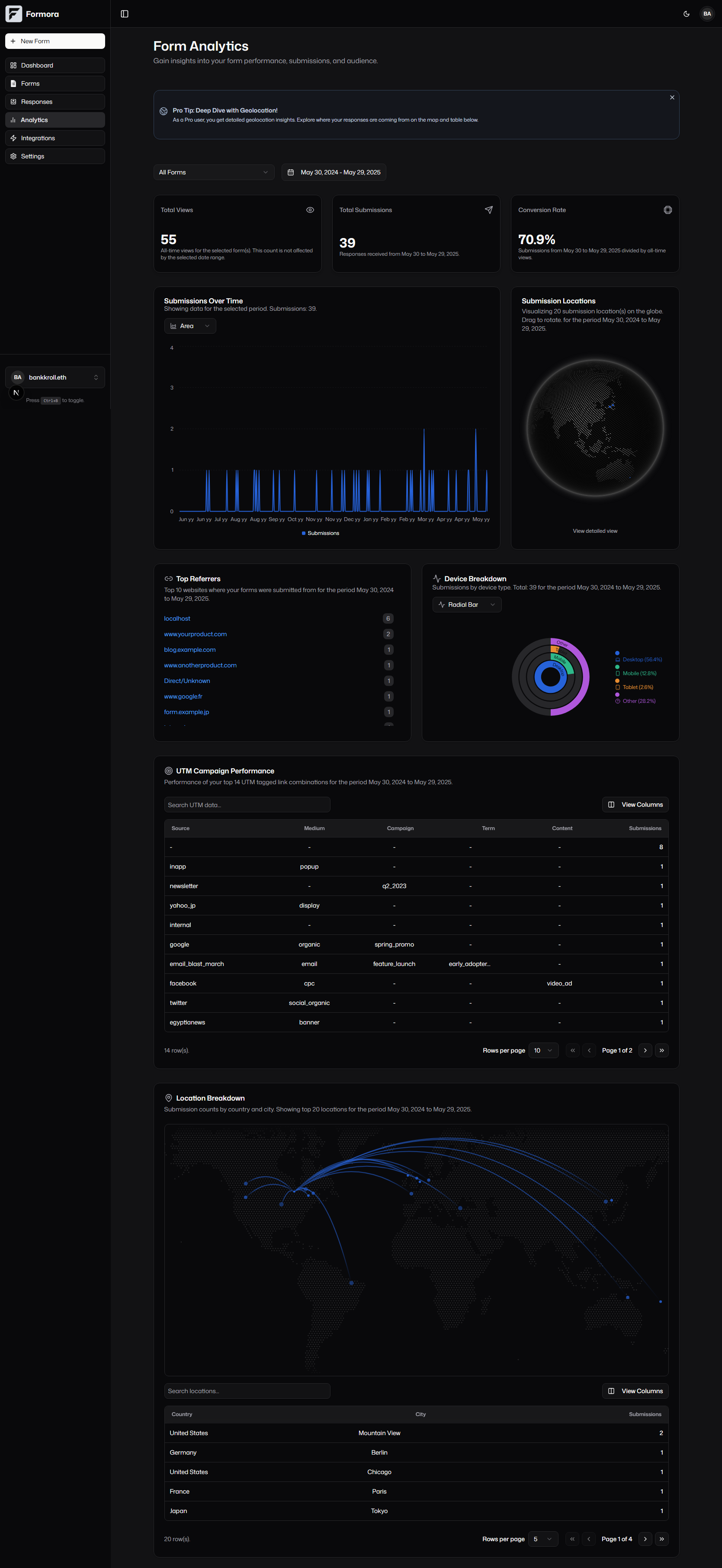
Task: Open blog.example.com referrer link
Action: 190,650
